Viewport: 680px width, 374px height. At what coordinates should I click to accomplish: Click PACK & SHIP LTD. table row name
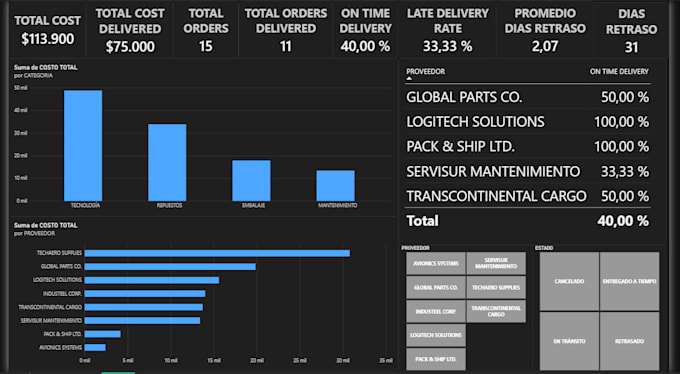[x=460, y=147]
